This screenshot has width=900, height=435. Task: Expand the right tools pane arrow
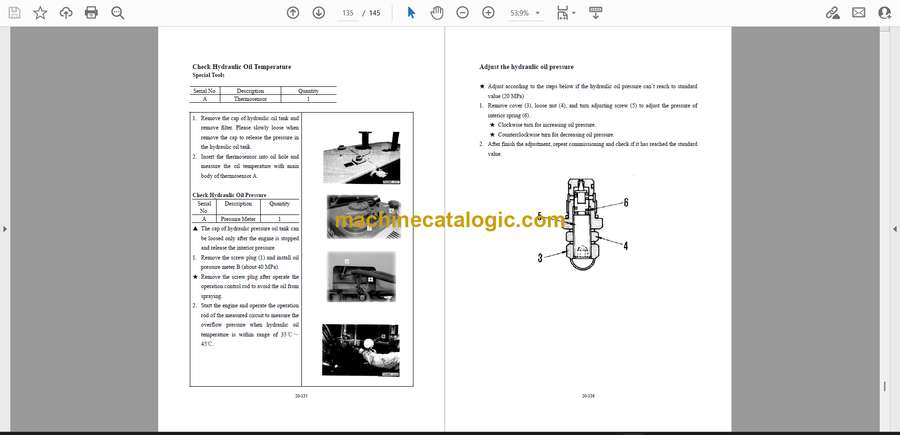click(x=895, y=229)
